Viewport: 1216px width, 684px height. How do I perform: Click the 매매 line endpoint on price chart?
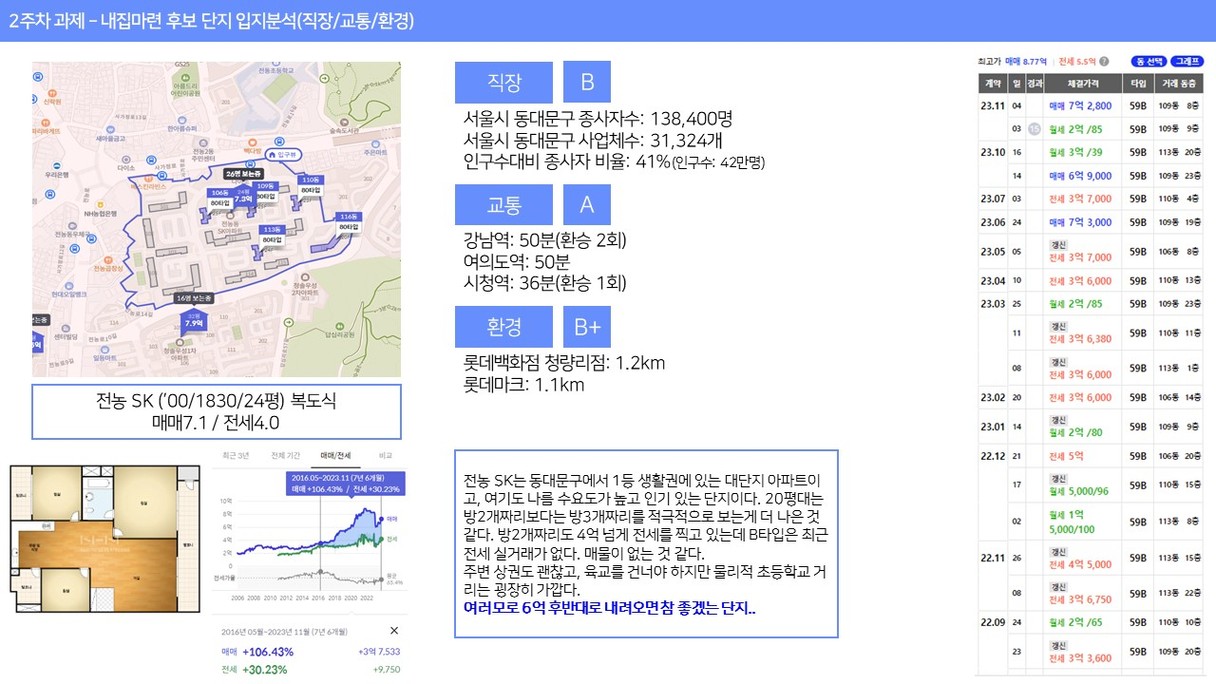pos(379,520)
